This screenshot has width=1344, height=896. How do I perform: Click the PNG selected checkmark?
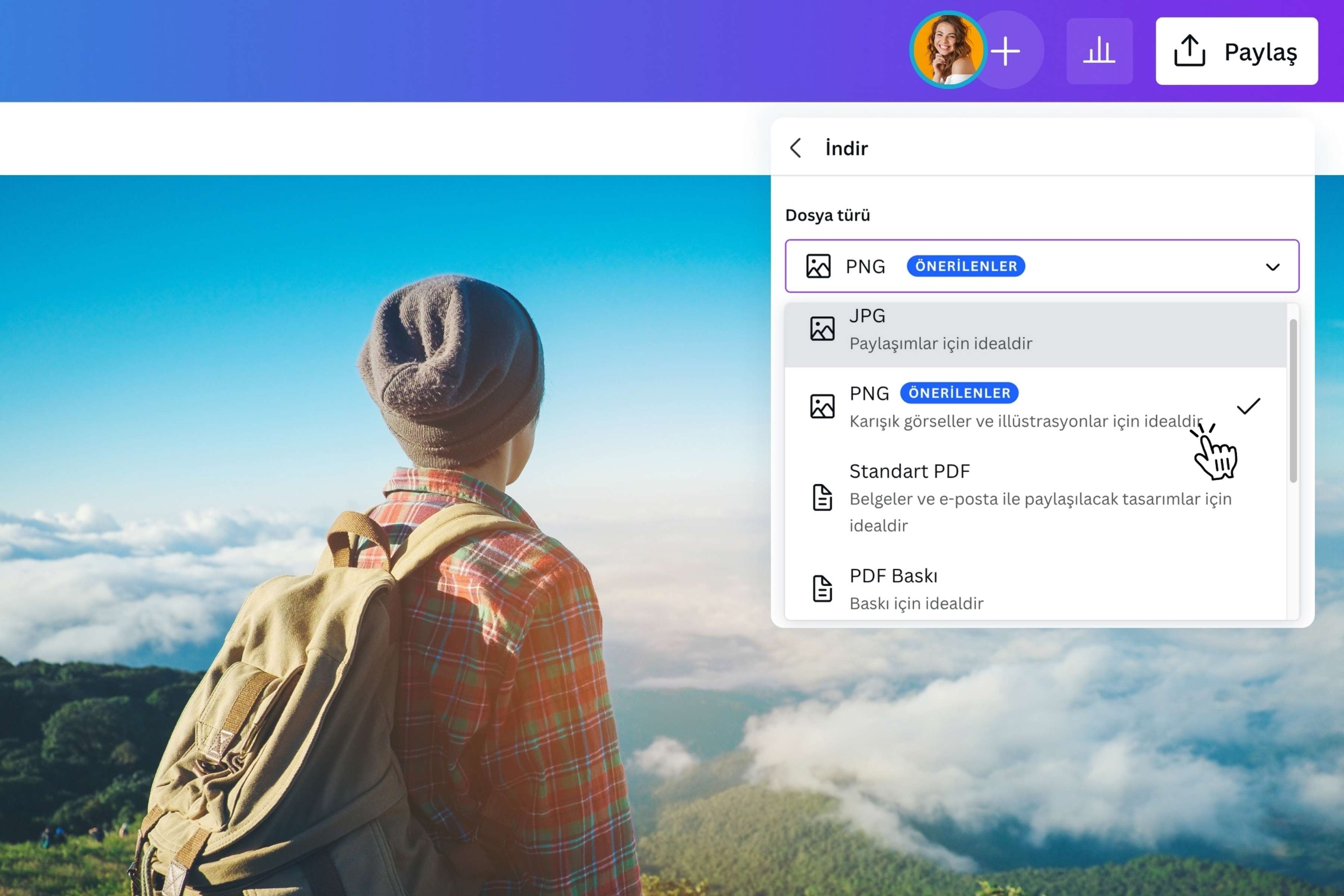[x=1248, y=406]
